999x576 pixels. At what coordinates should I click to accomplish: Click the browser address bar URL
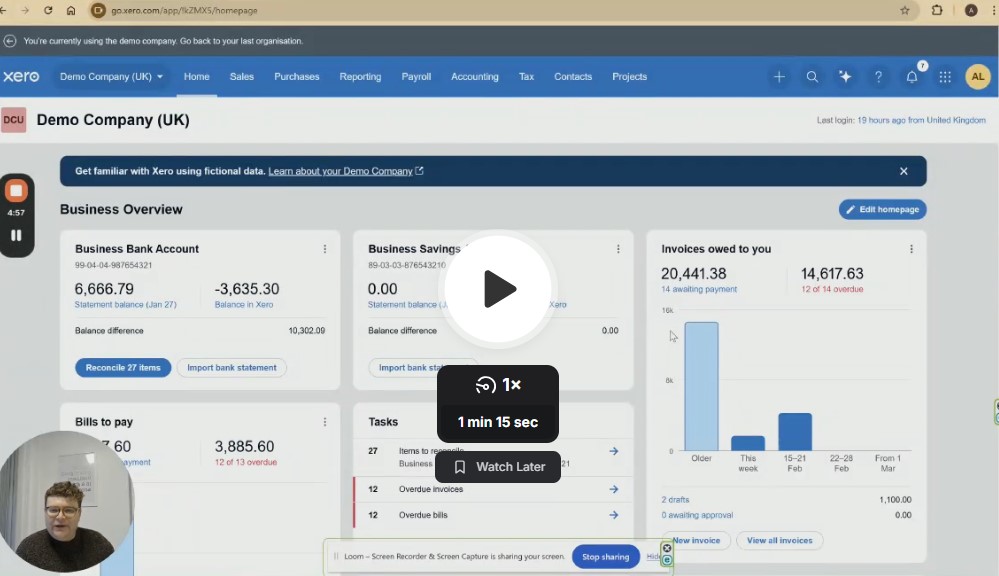pos(184,10)
